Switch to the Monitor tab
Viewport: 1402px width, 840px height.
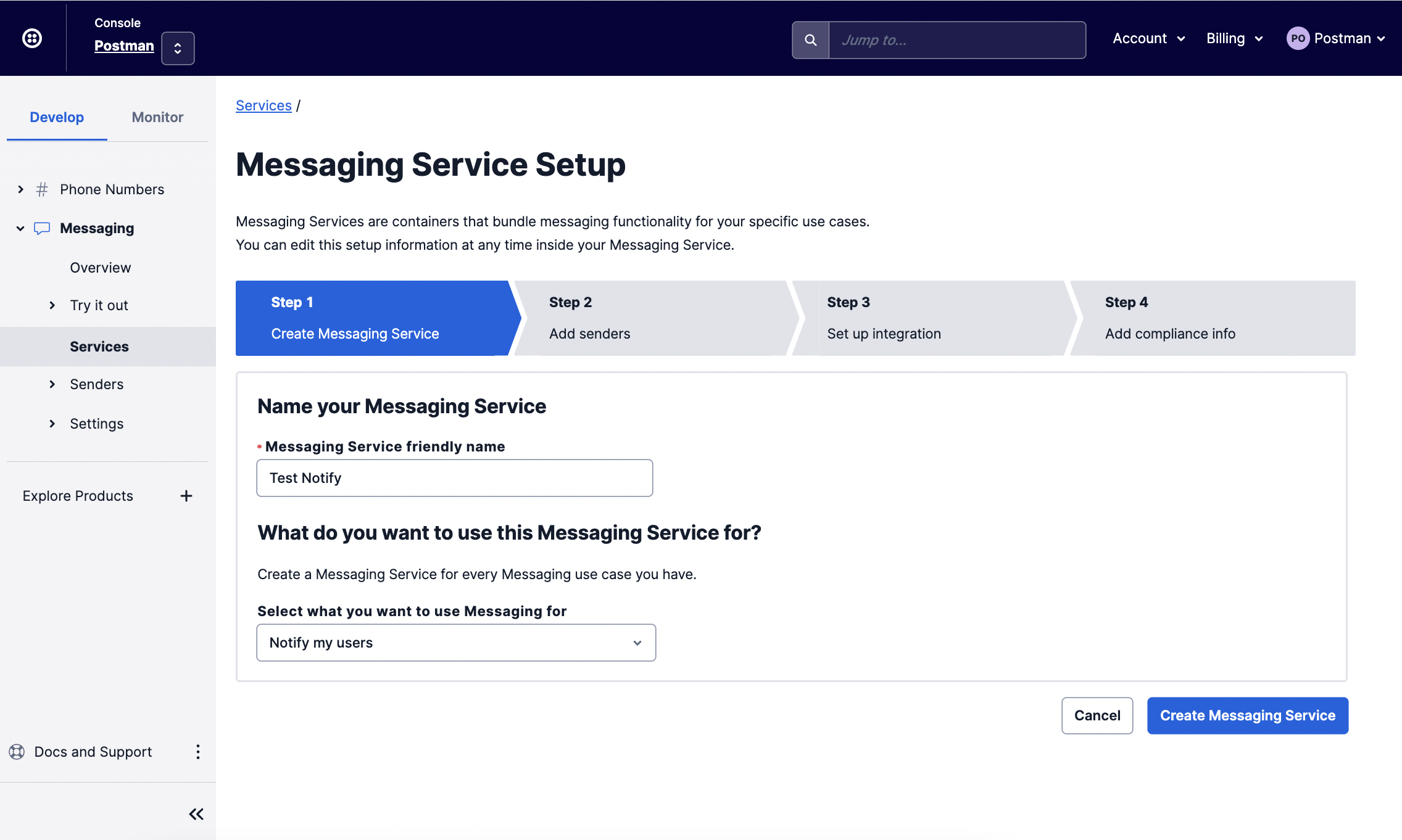pos(157,117)
